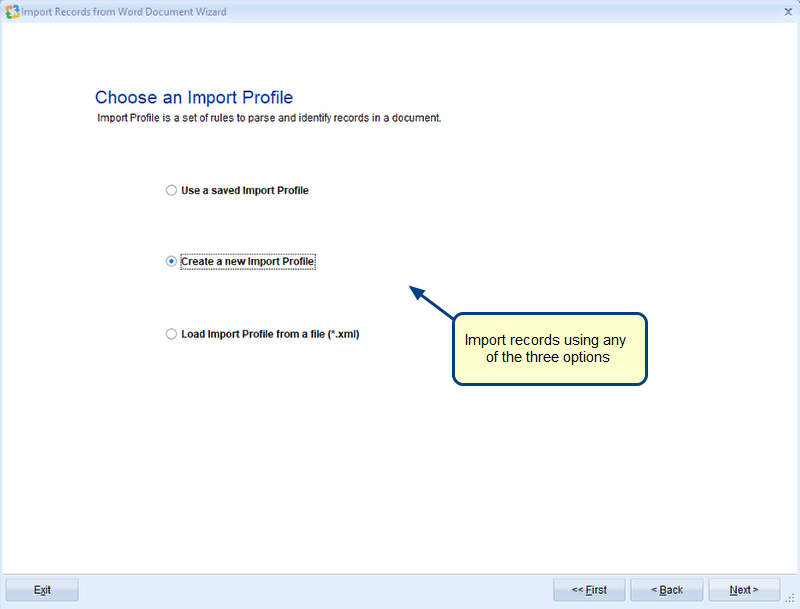Screen dimensions: 800x609
Task: Click the 'Create a new Import Profile' label text
Action: (247, 262)
